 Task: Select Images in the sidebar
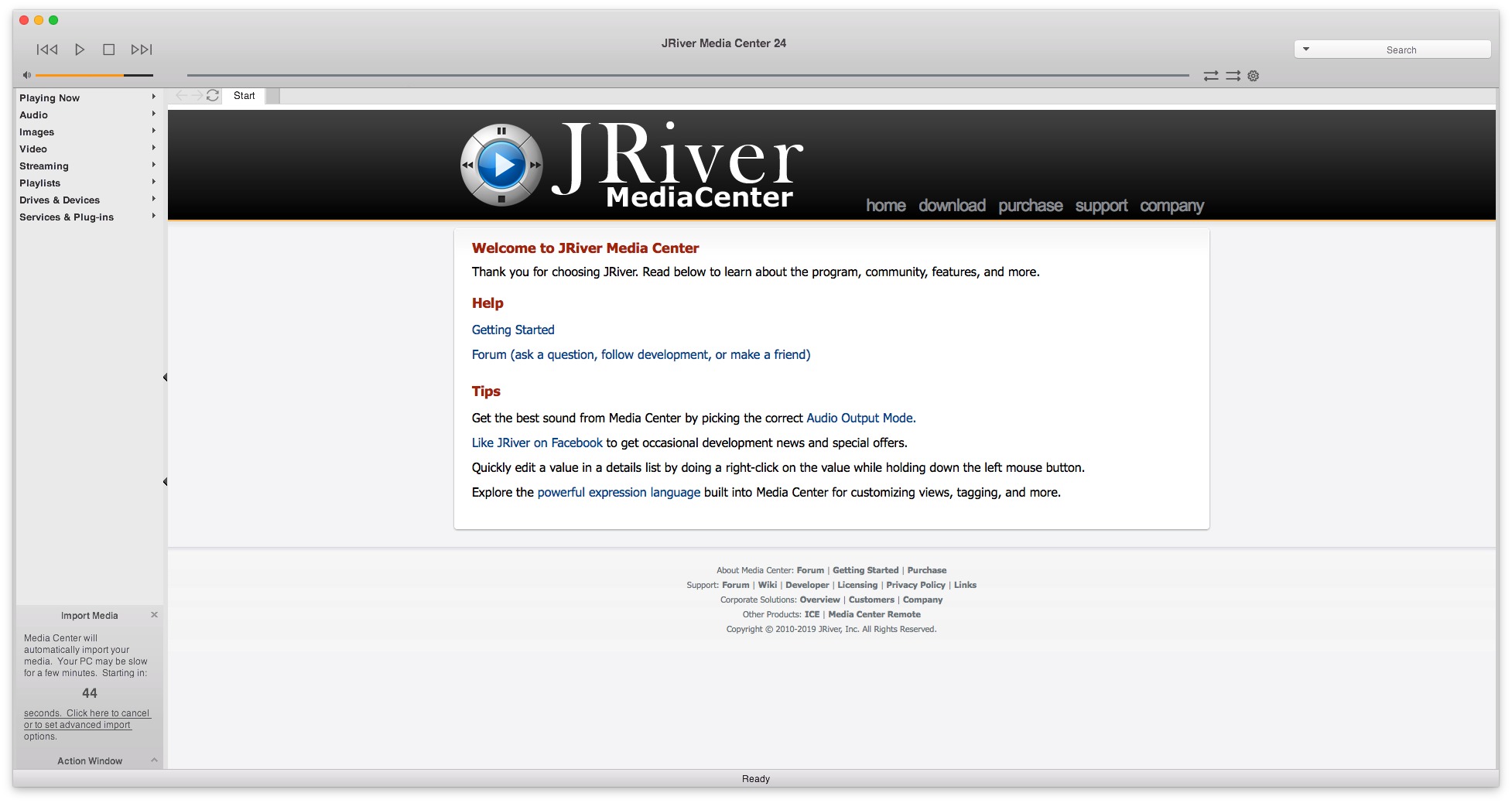pyautogui.click(x=36, y=132)
